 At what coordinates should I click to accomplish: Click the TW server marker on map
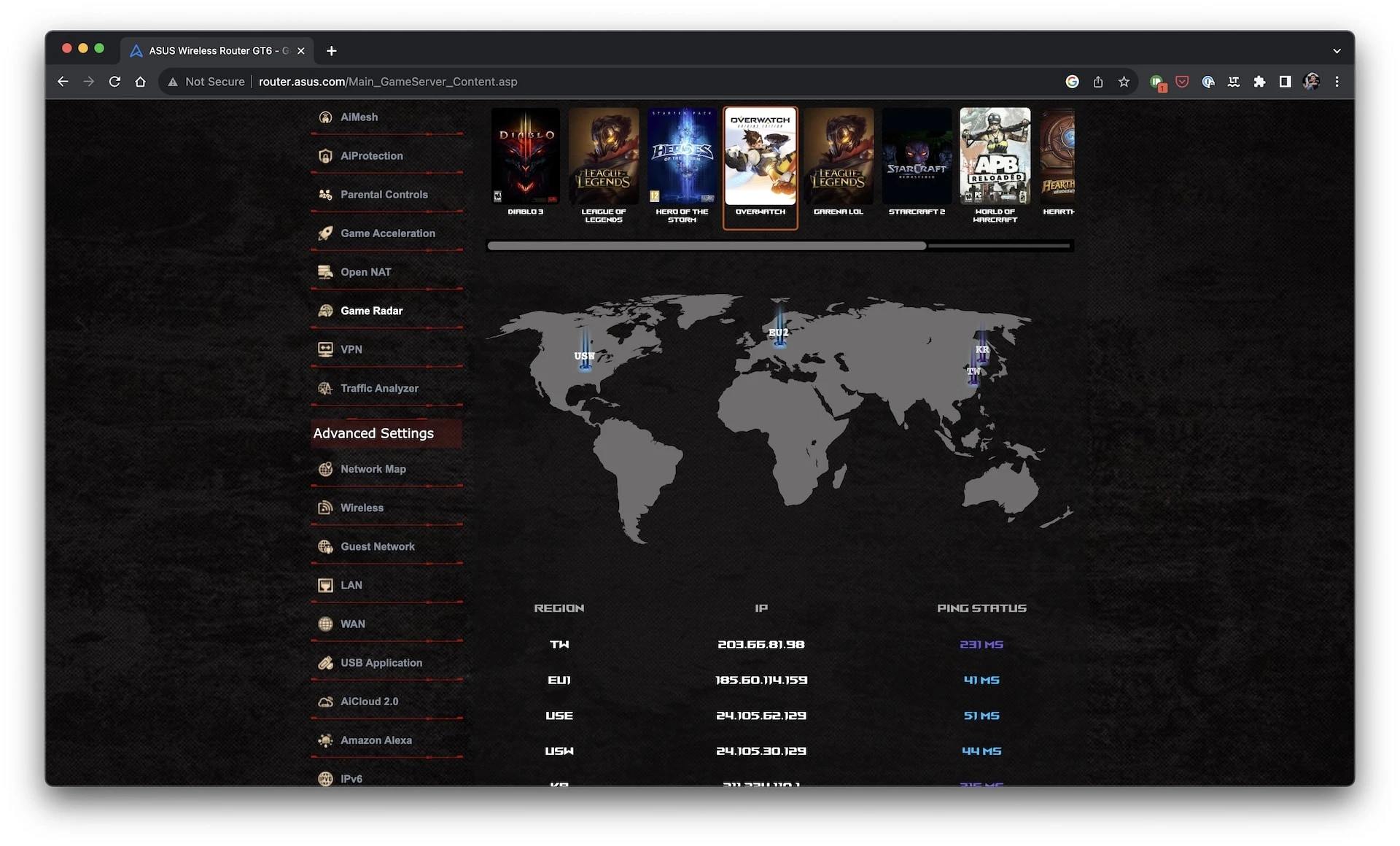pyautogui.click(x=973, y=371)
